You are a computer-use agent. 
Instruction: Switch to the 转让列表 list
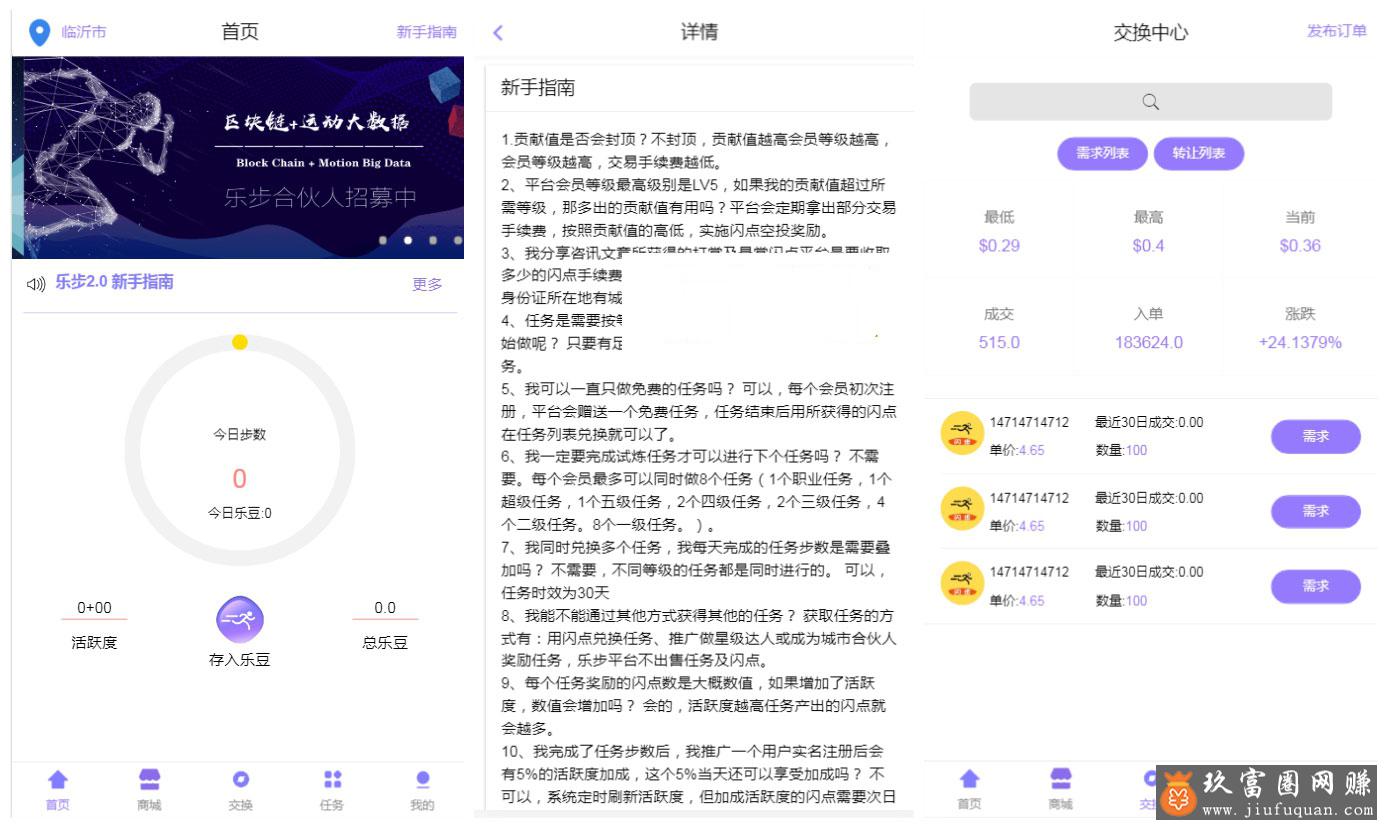pyautogui.click(x=1198, y=153)
